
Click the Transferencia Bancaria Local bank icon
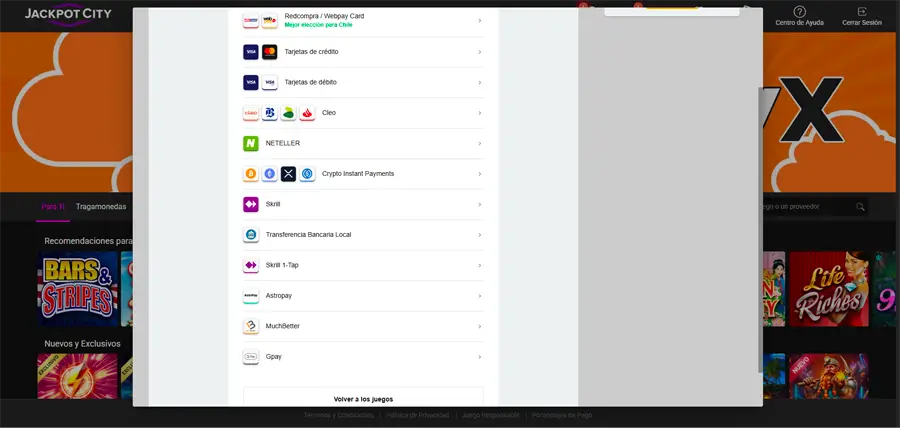click(251, 235)
